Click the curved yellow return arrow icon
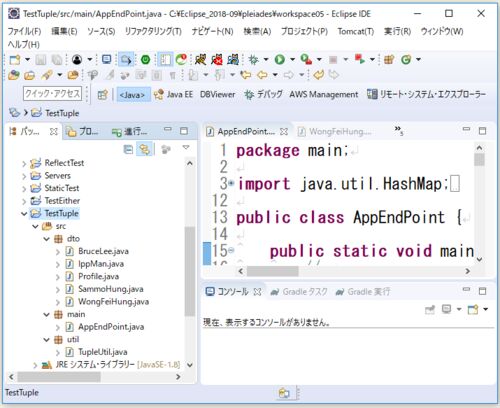The width and height of the screenshot is (500, 408). click(x=318, y=75)
